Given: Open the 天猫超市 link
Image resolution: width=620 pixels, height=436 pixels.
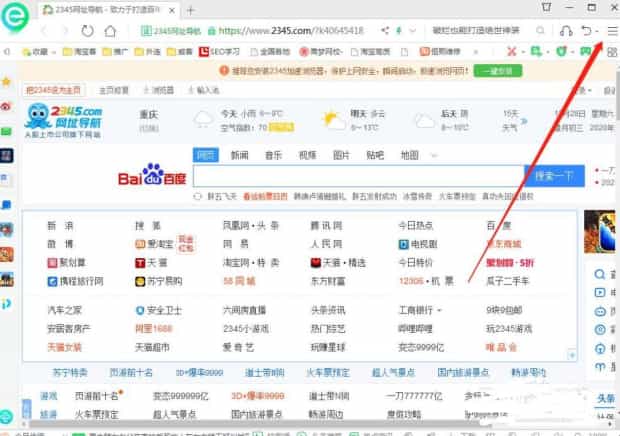Looking at the screenshot, I should (x=152, y=347).
